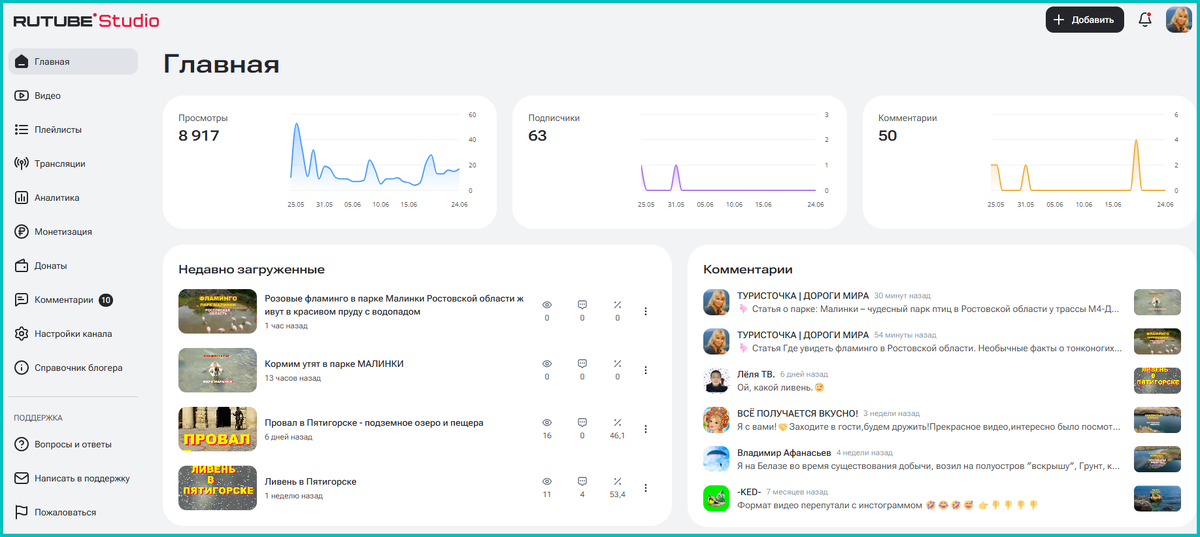Open video thumbnail beside Лёля ТВ. comment
Screen dimensions: 1200x537
(1157, 380)
